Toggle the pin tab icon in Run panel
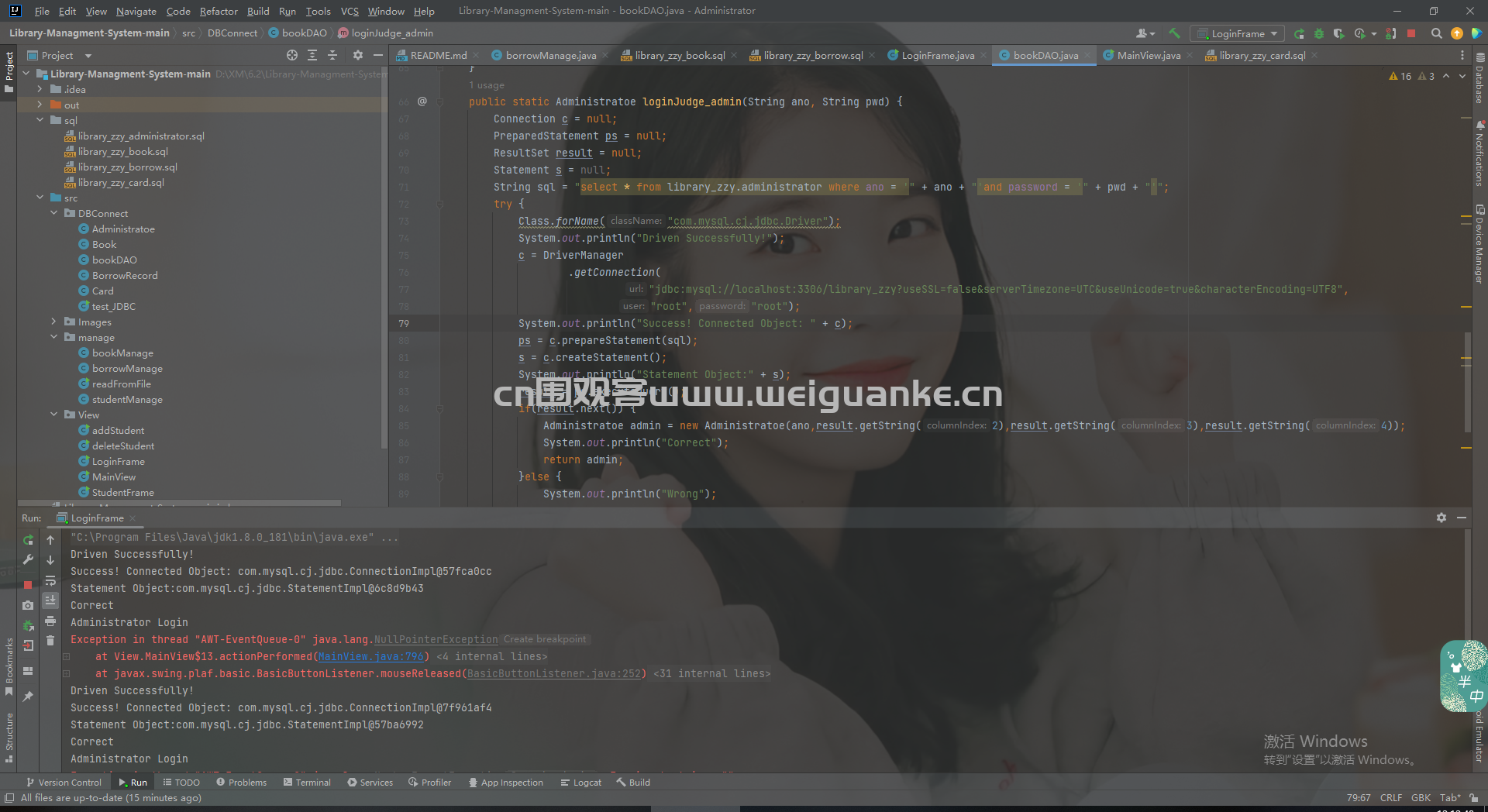The image size is (1488, 812). (28, 696)
